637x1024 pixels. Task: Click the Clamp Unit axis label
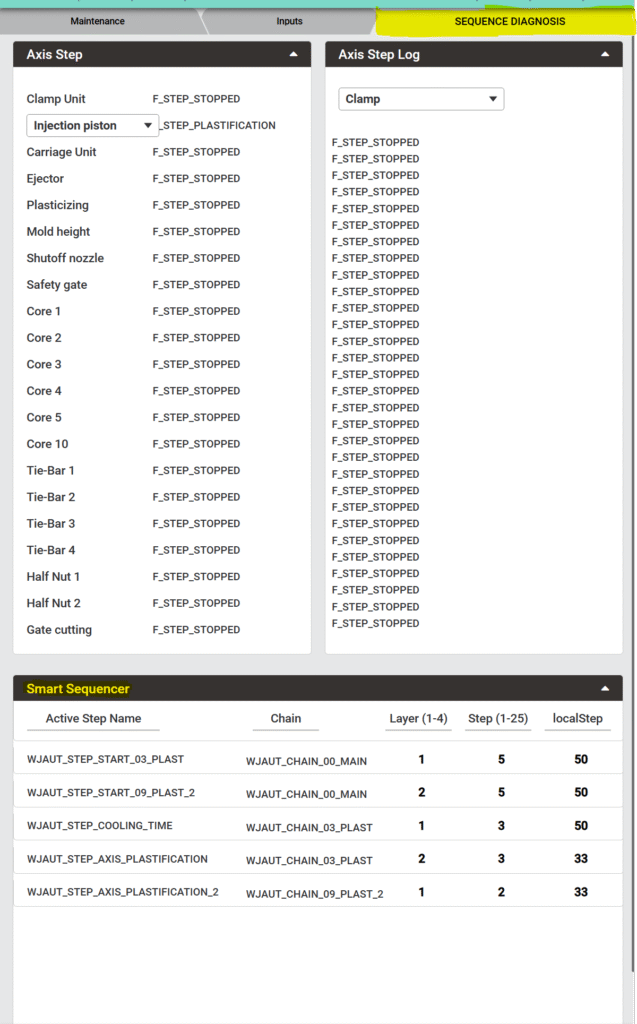tap(56, 99)
